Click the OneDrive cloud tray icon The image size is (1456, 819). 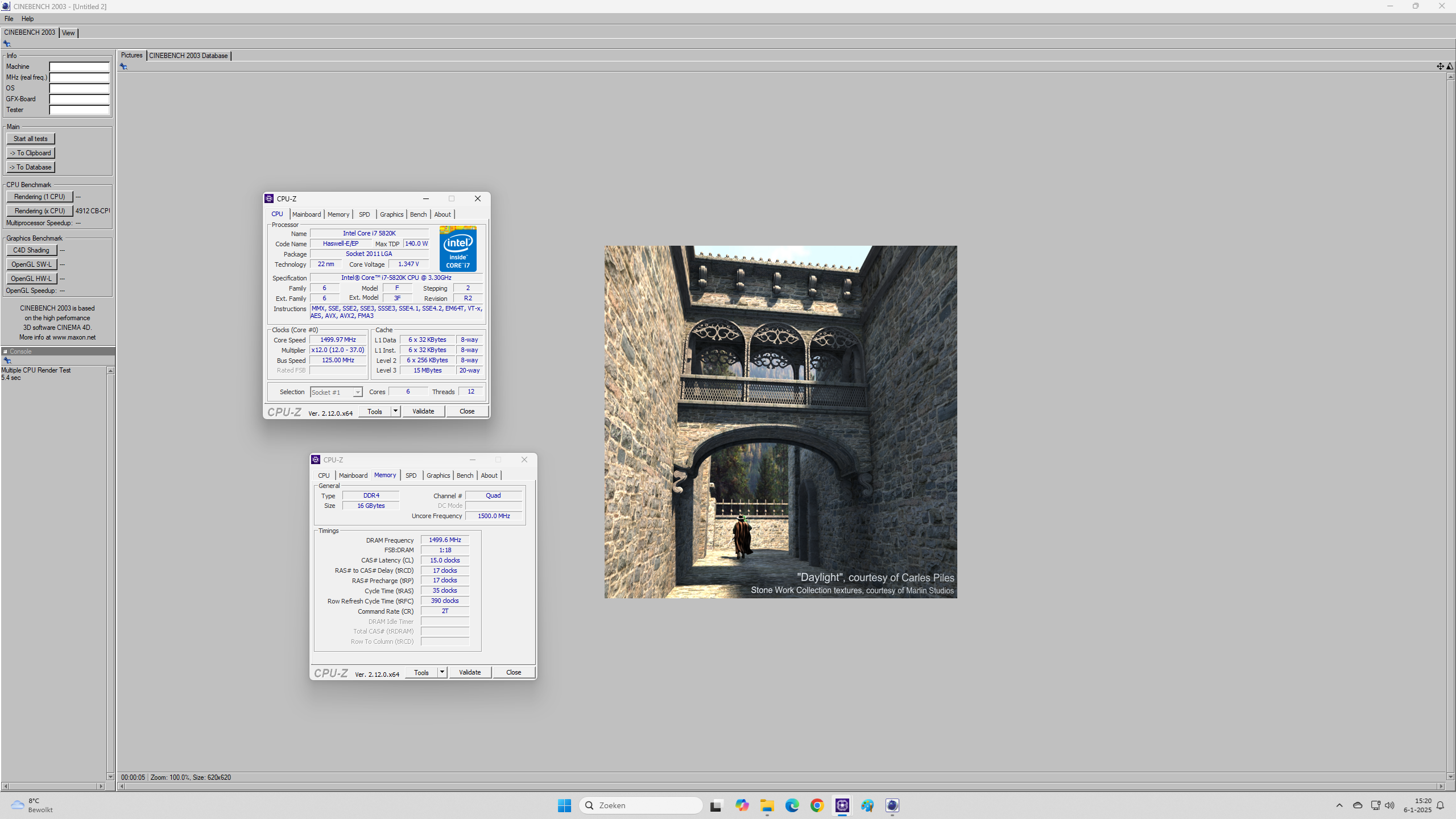coord(1358,805)
